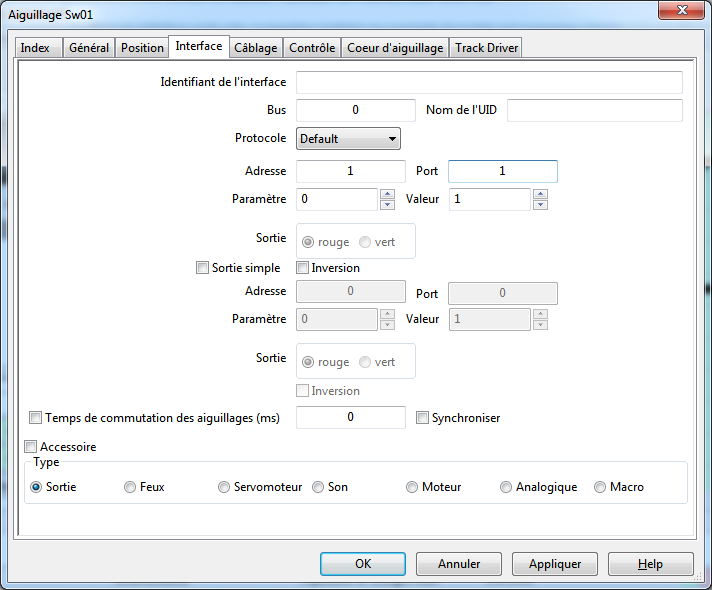Viewport: 712px width, 590px height.
Task: Click the Identifiant de l'interface text field
Action: point(489,82)
